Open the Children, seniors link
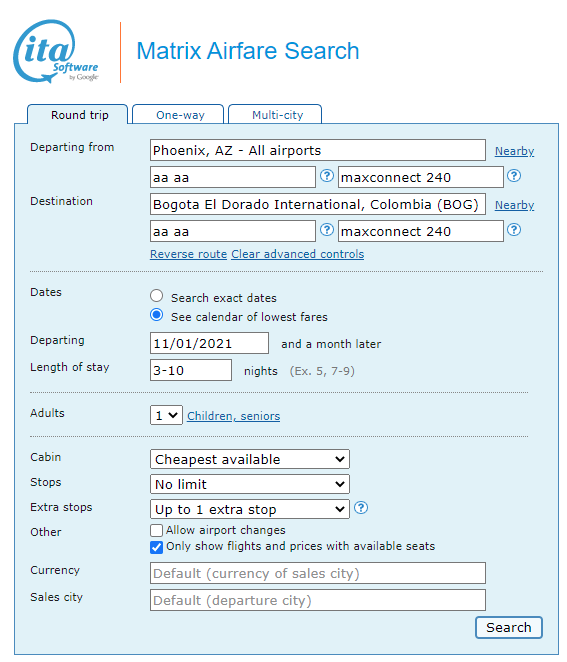Image resolution: width=567 pixels, height=662 pixels. coord(233,416)
